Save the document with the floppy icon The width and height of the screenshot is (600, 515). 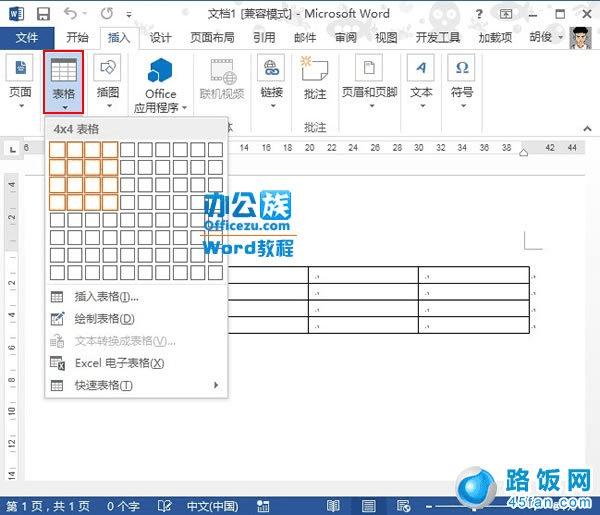(x=43, y=14)
